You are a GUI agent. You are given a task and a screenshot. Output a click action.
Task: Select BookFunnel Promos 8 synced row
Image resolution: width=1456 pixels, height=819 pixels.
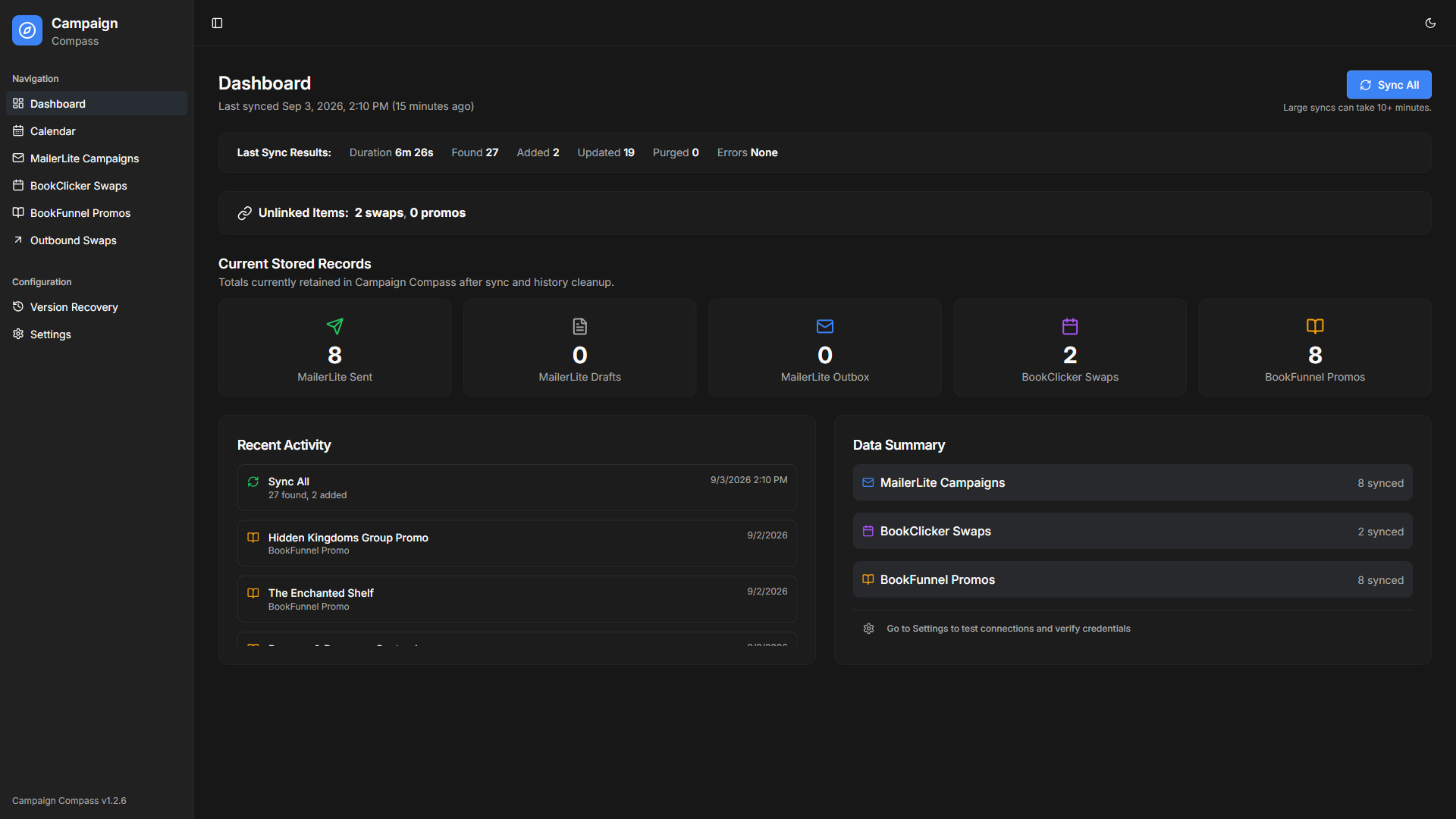click(1132, 579)
